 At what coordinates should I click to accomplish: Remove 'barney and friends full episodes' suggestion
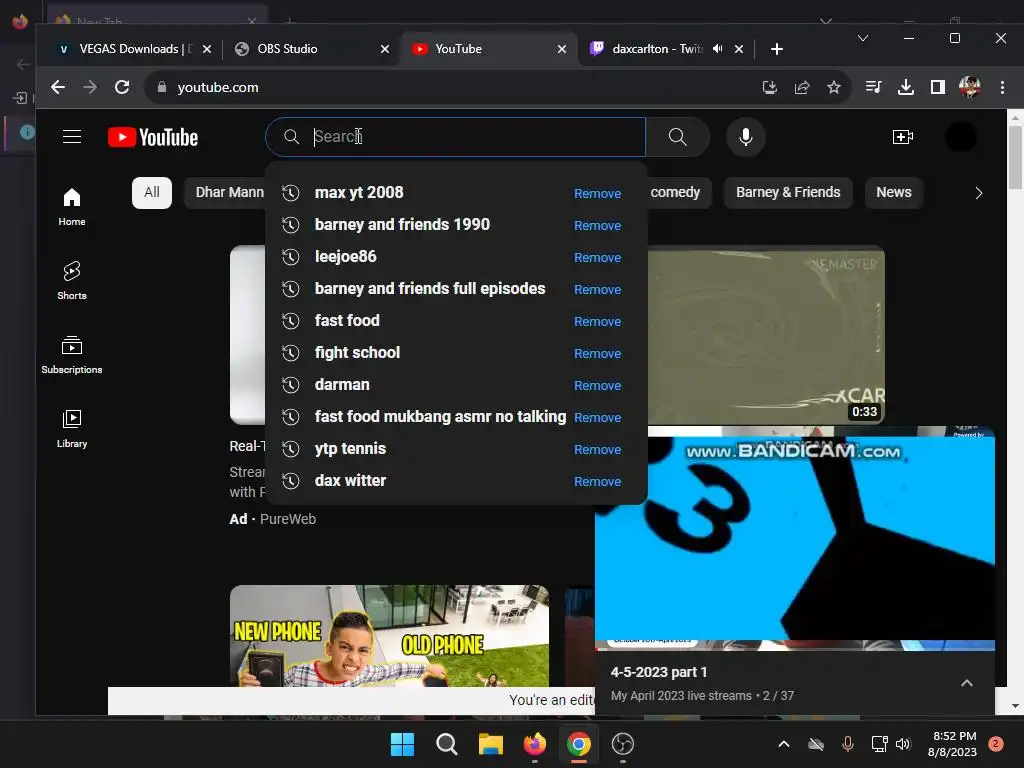pyautogui.click(x=597, y=289)
